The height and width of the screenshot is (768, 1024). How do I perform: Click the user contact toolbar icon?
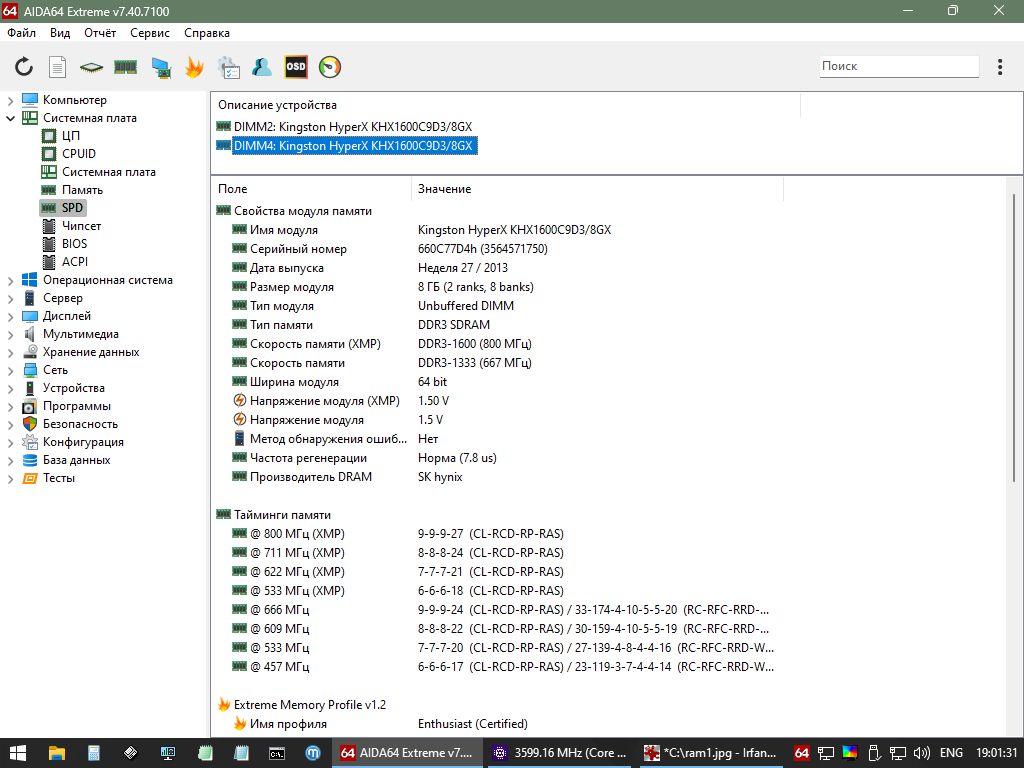[262, 67]
